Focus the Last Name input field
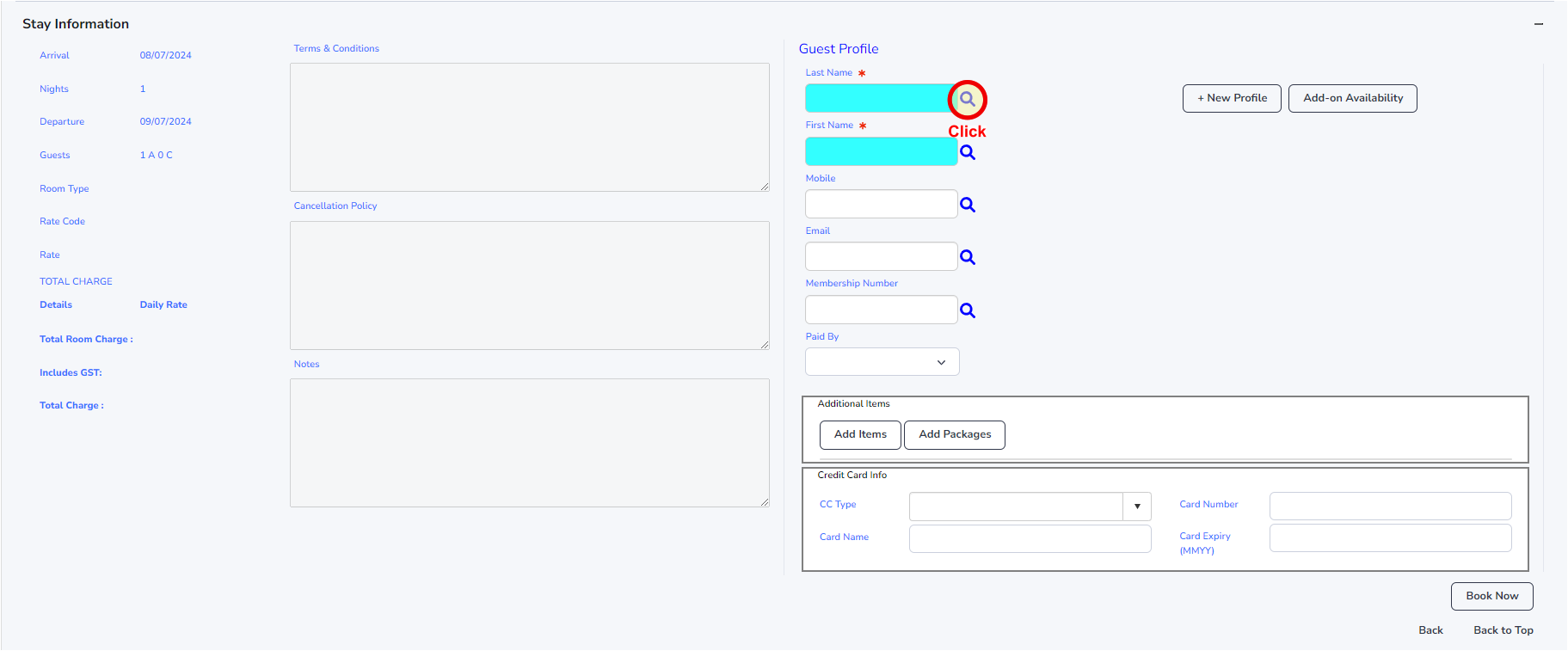This screenshot has width=1568, height=651. (x=881, y=98)
